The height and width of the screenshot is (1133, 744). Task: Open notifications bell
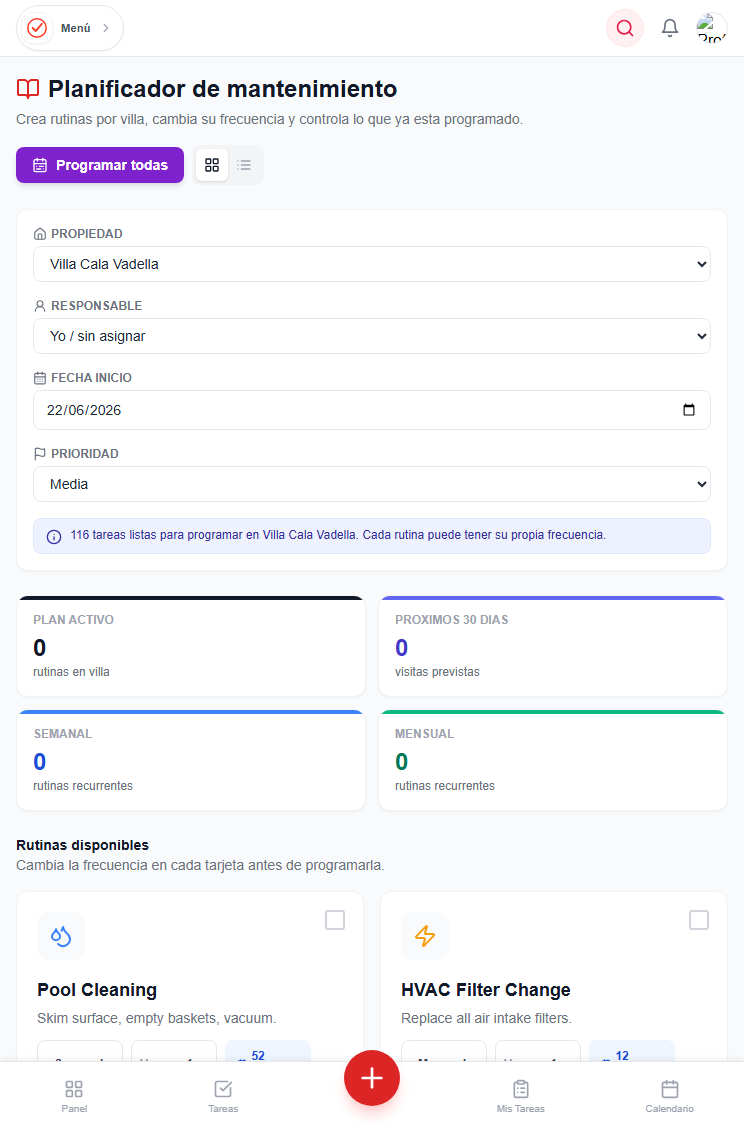670,28
